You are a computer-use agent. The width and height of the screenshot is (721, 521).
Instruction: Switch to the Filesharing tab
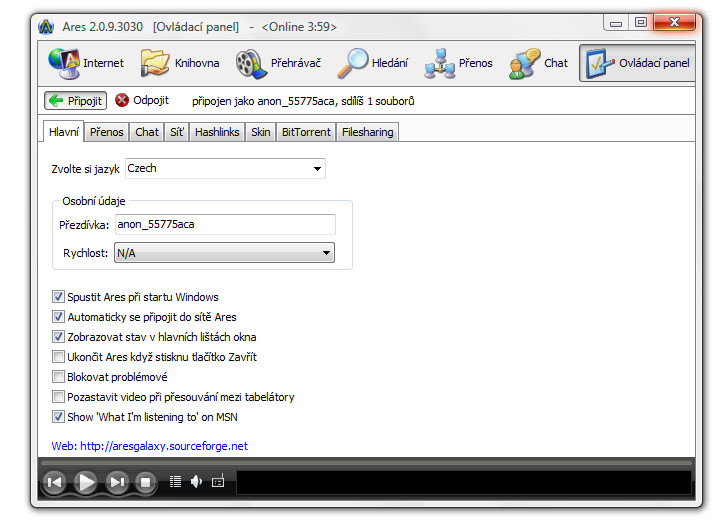[x=367, y=132]
